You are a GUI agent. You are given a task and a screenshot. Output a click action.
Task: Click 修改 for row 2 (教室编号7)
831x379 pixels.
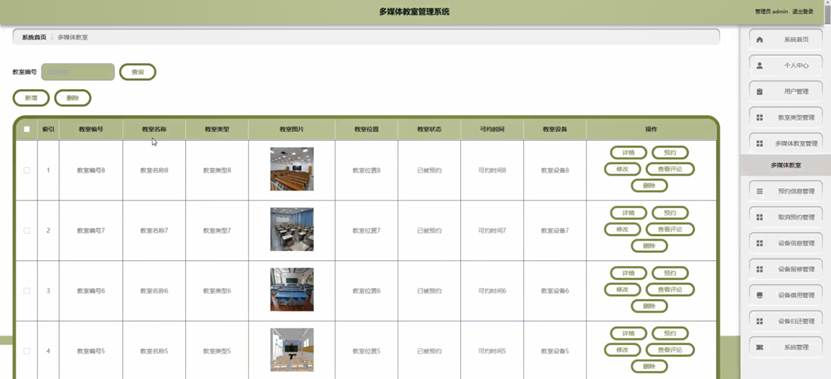623,230
